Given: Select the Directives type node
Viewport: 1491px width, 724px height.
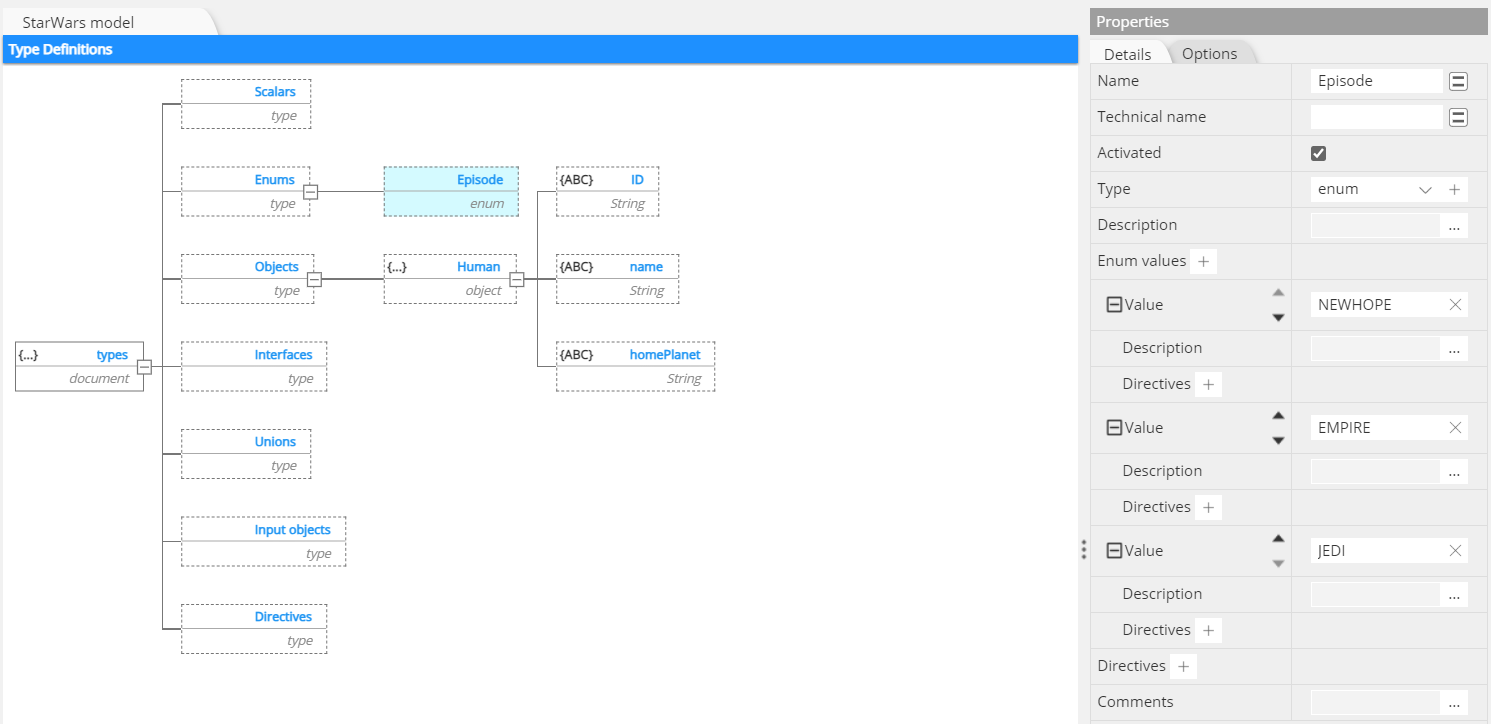Looking at the screenshot, I should [x=254, y=629].
